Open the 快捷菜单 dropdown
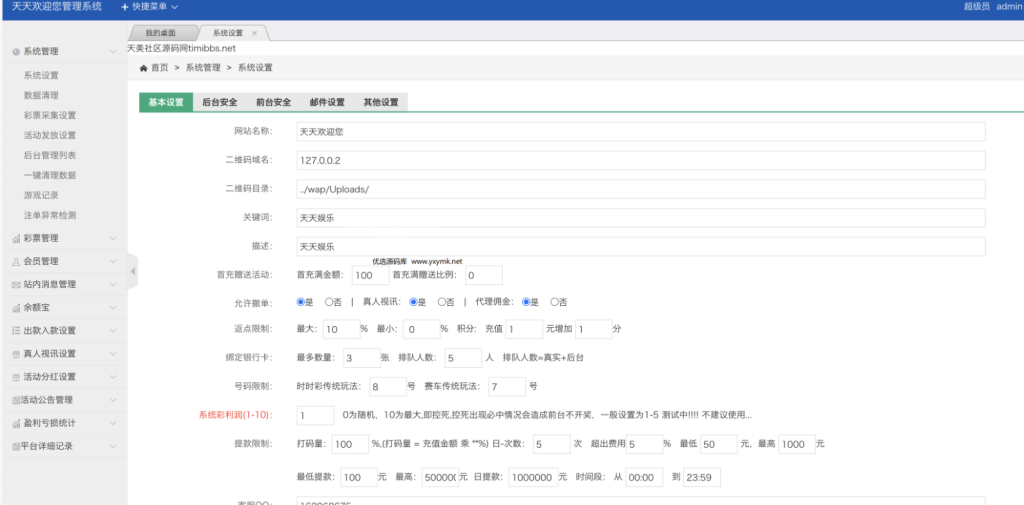1024x505 pixels. 150,7
